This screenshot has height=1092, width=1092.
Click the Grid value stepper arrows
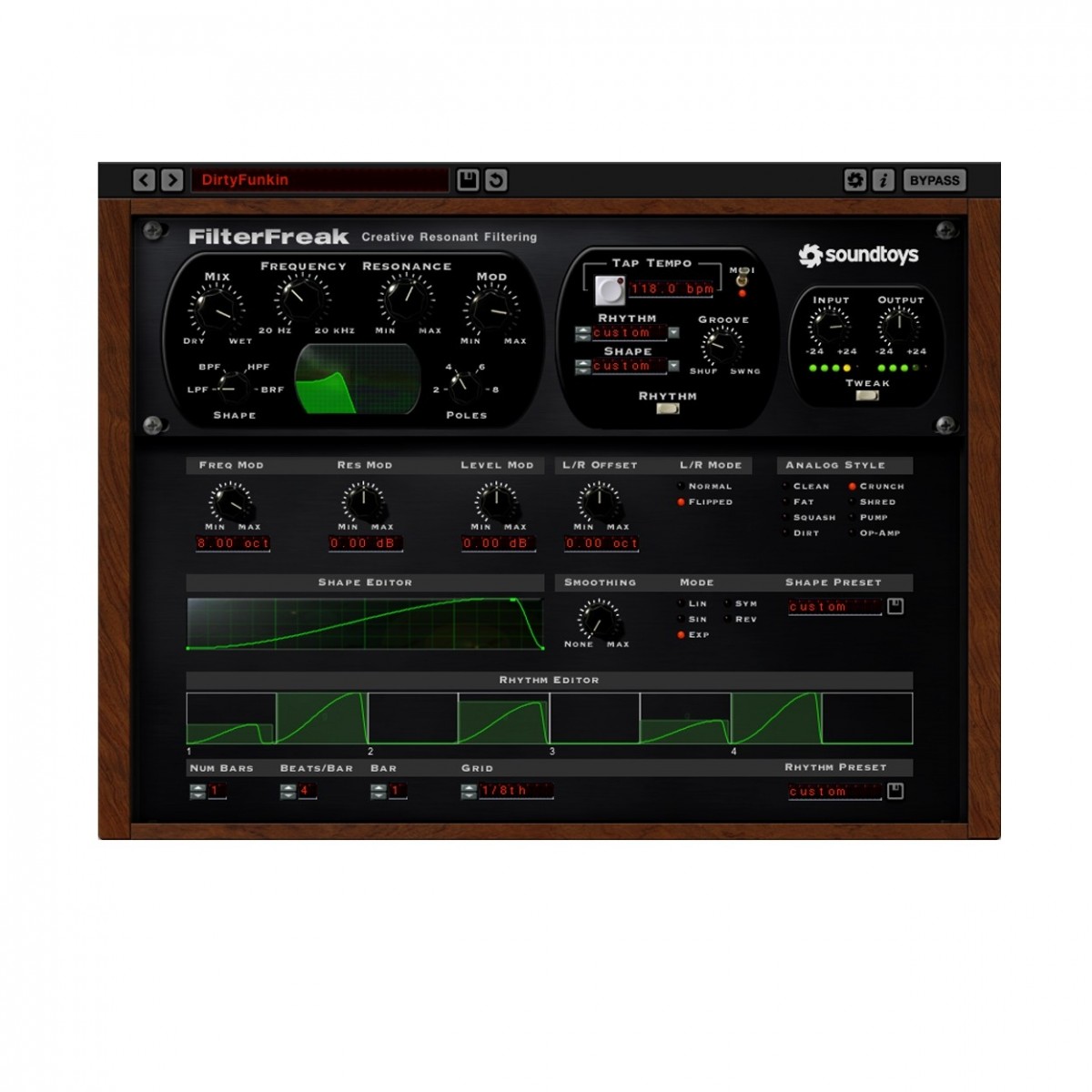(470, 792)
